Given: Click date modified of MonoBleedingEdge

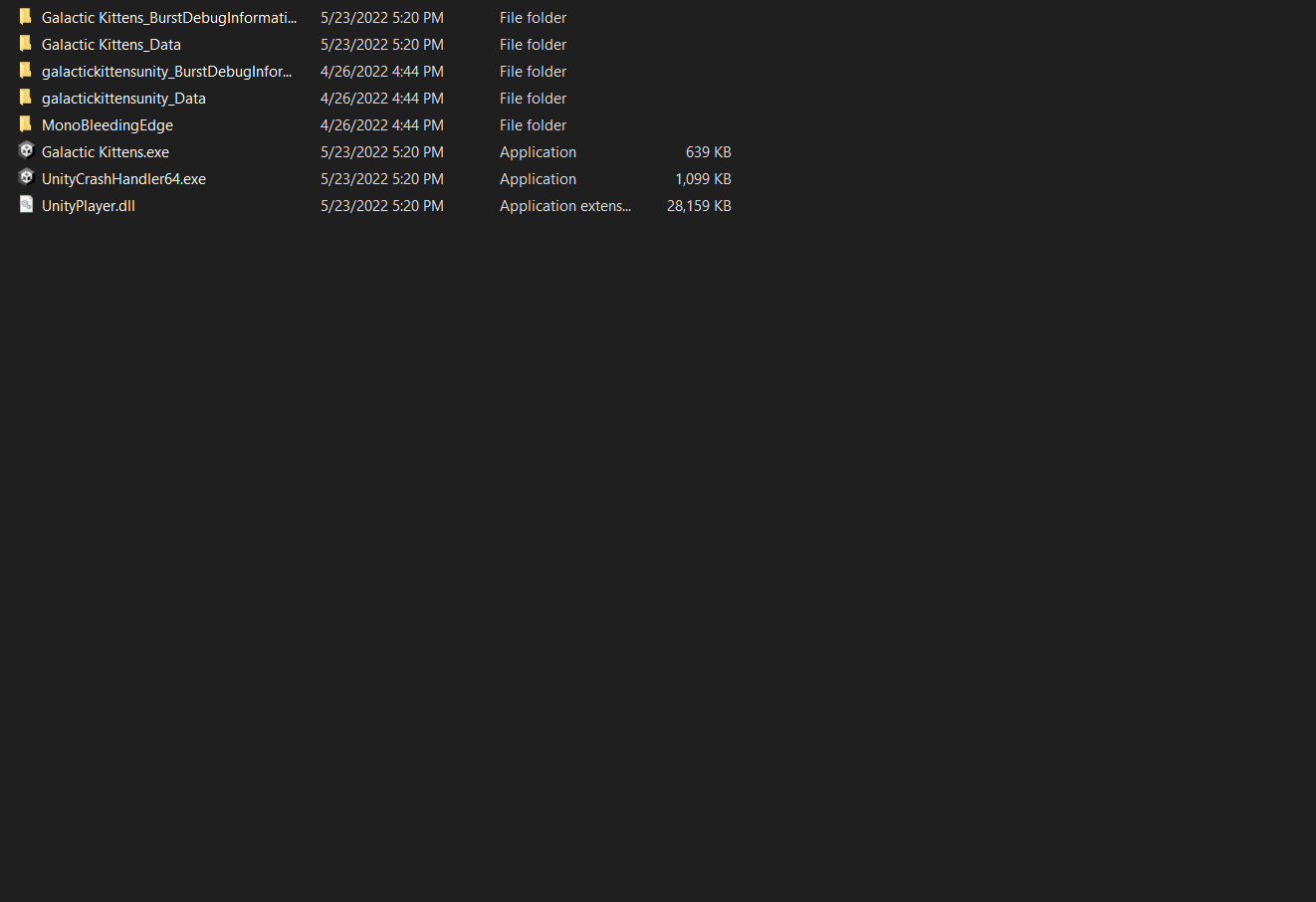Looking at the screenshot, I should pyautogui.click(x=382, y=125).
